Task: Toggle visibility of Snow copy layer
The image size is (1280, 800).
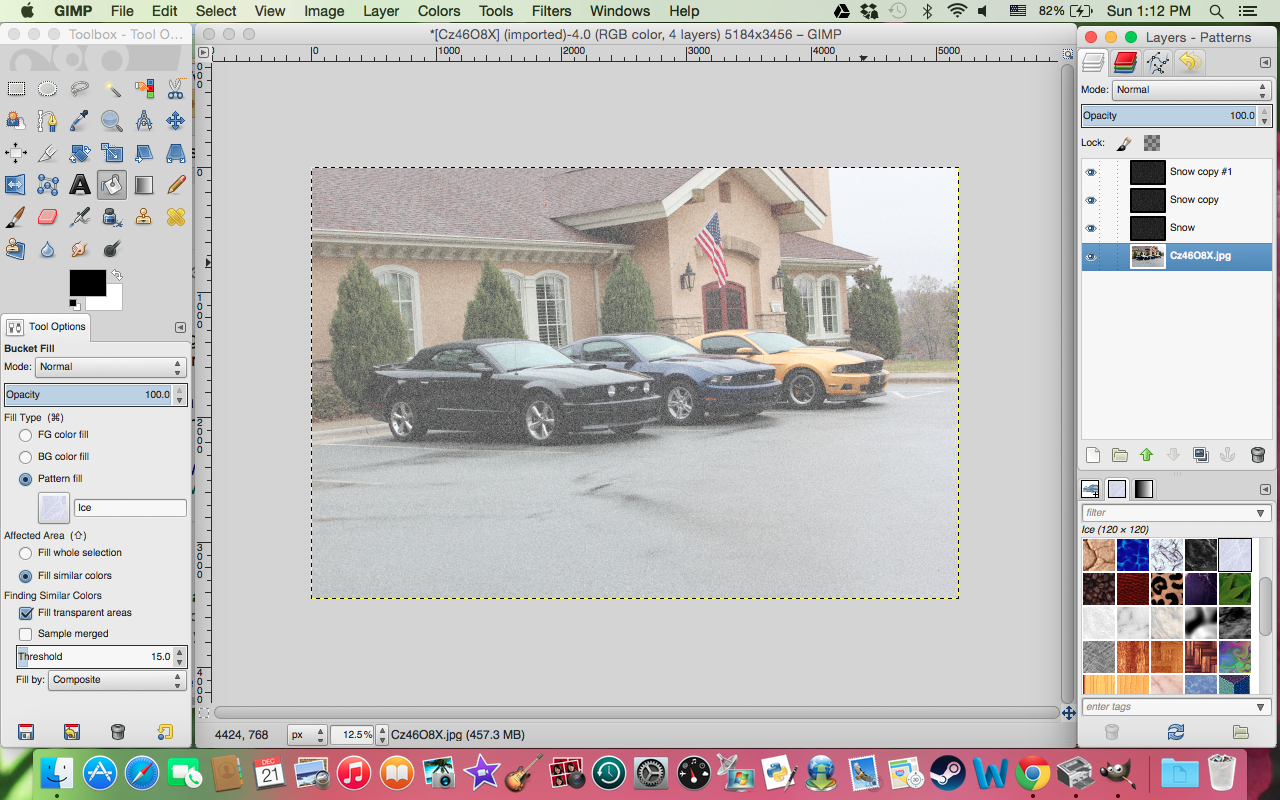Action: tap(1091, 200)
